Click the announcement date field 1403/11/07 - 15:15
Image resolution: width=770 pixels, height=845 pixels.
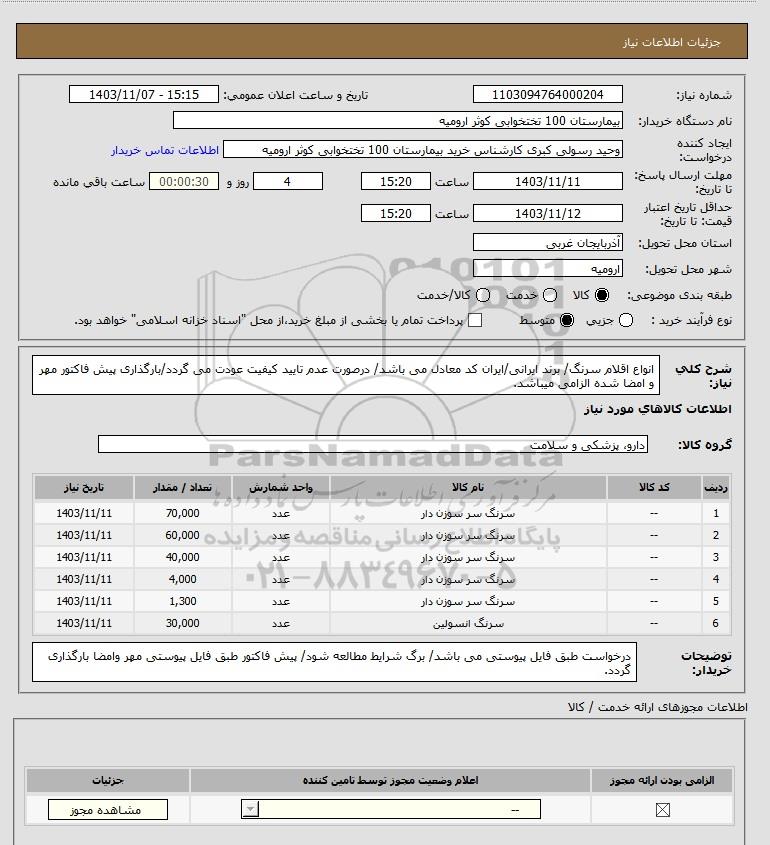pos(144,94)
